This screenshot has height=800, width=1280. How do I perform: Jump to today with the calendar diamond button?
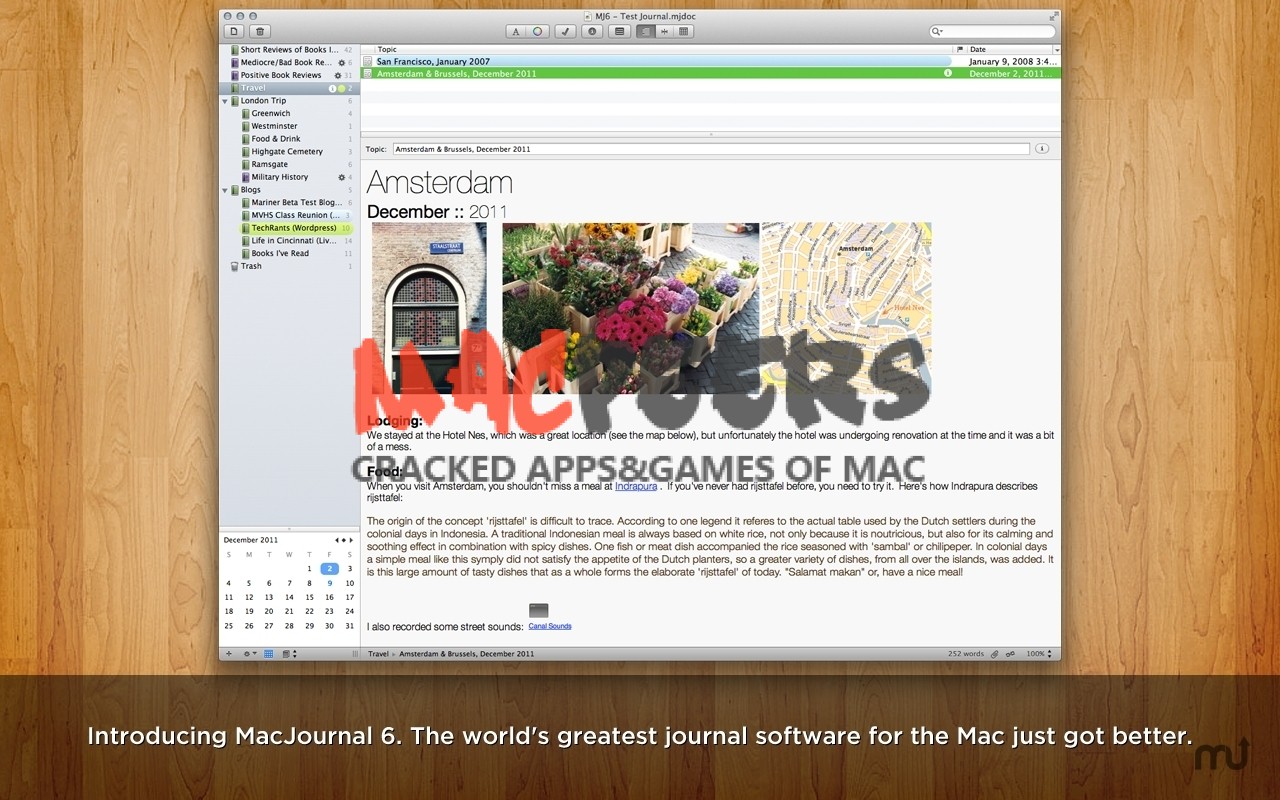pos(343,540)
